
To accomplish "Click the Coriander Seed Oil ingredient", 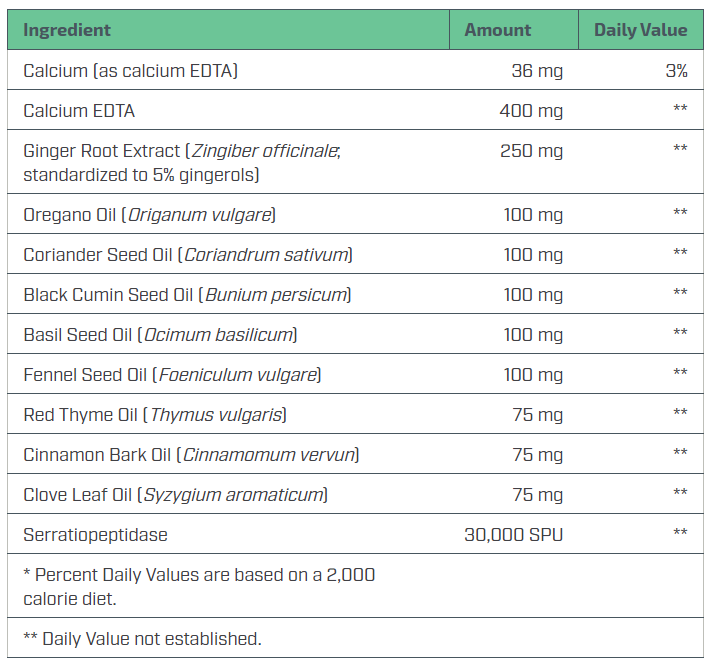I will click(x=188, y=254).
